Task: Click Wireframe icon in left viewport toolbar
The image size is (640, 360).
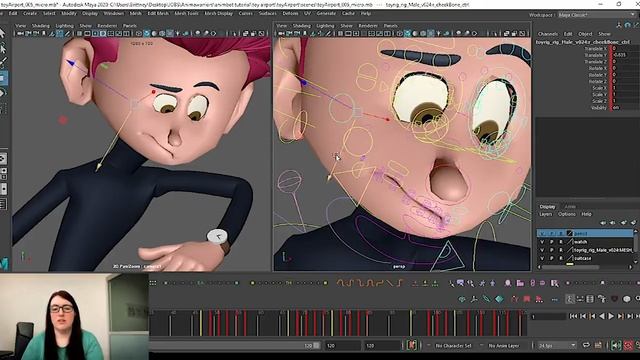Action: pos(139,33)
